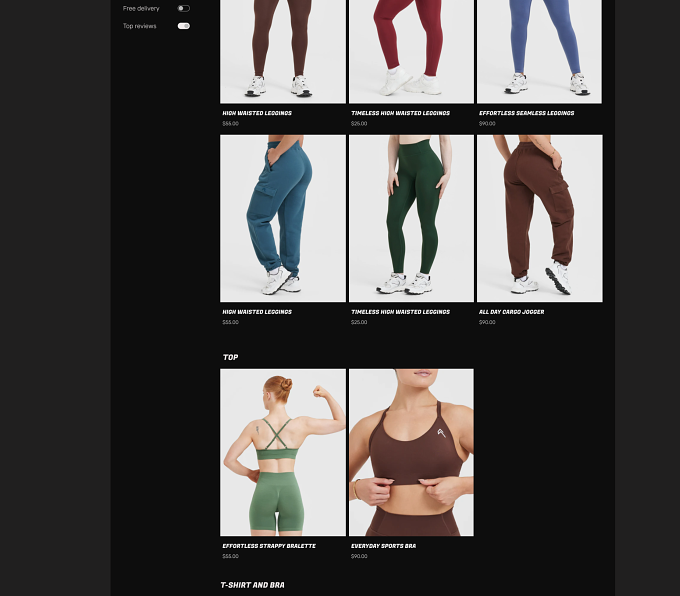This screenshot has height=596, width=680.
Task: Click the All Day Cargo Jogger $90.00 price
Action: point(487,322)
